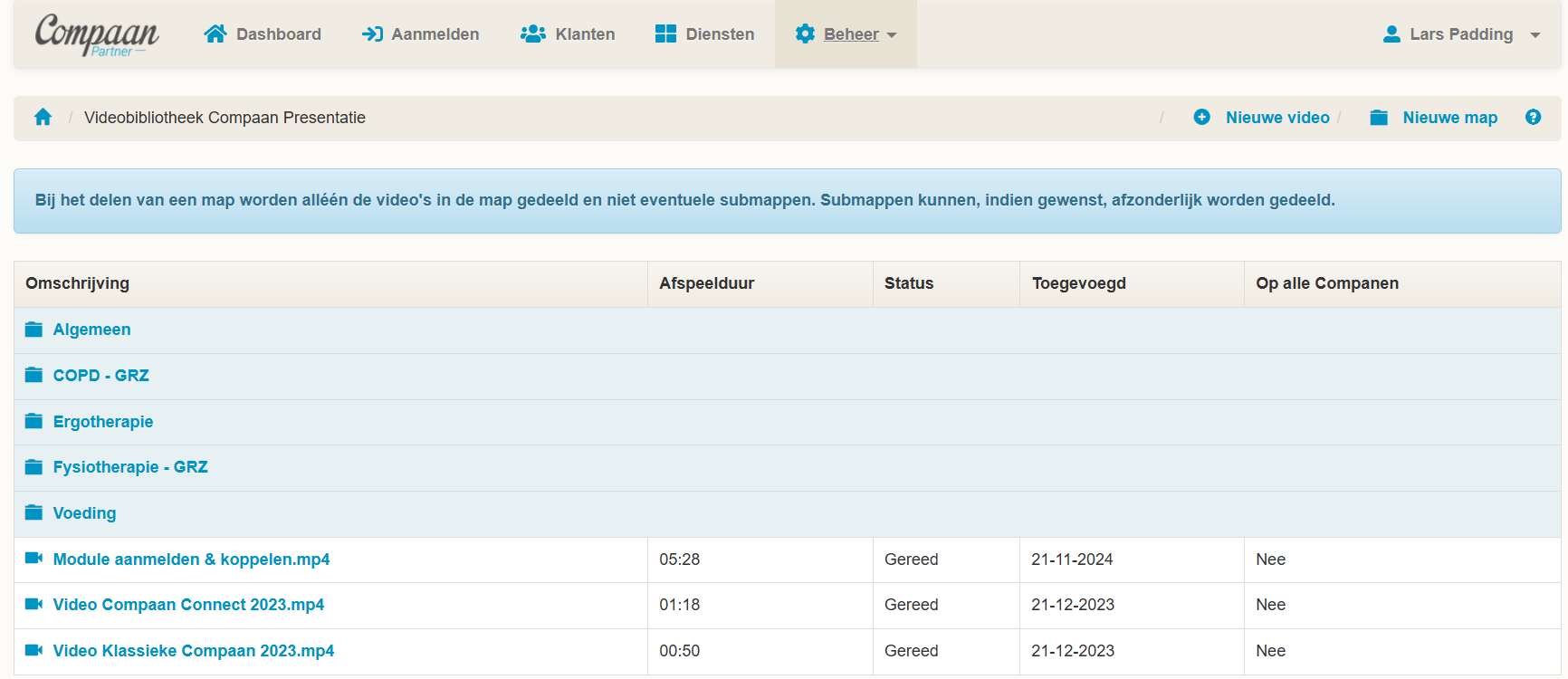This screenshot has width=1568, height=679.
Task: Open the Algemeen folder link
Action: click(91, 330)
